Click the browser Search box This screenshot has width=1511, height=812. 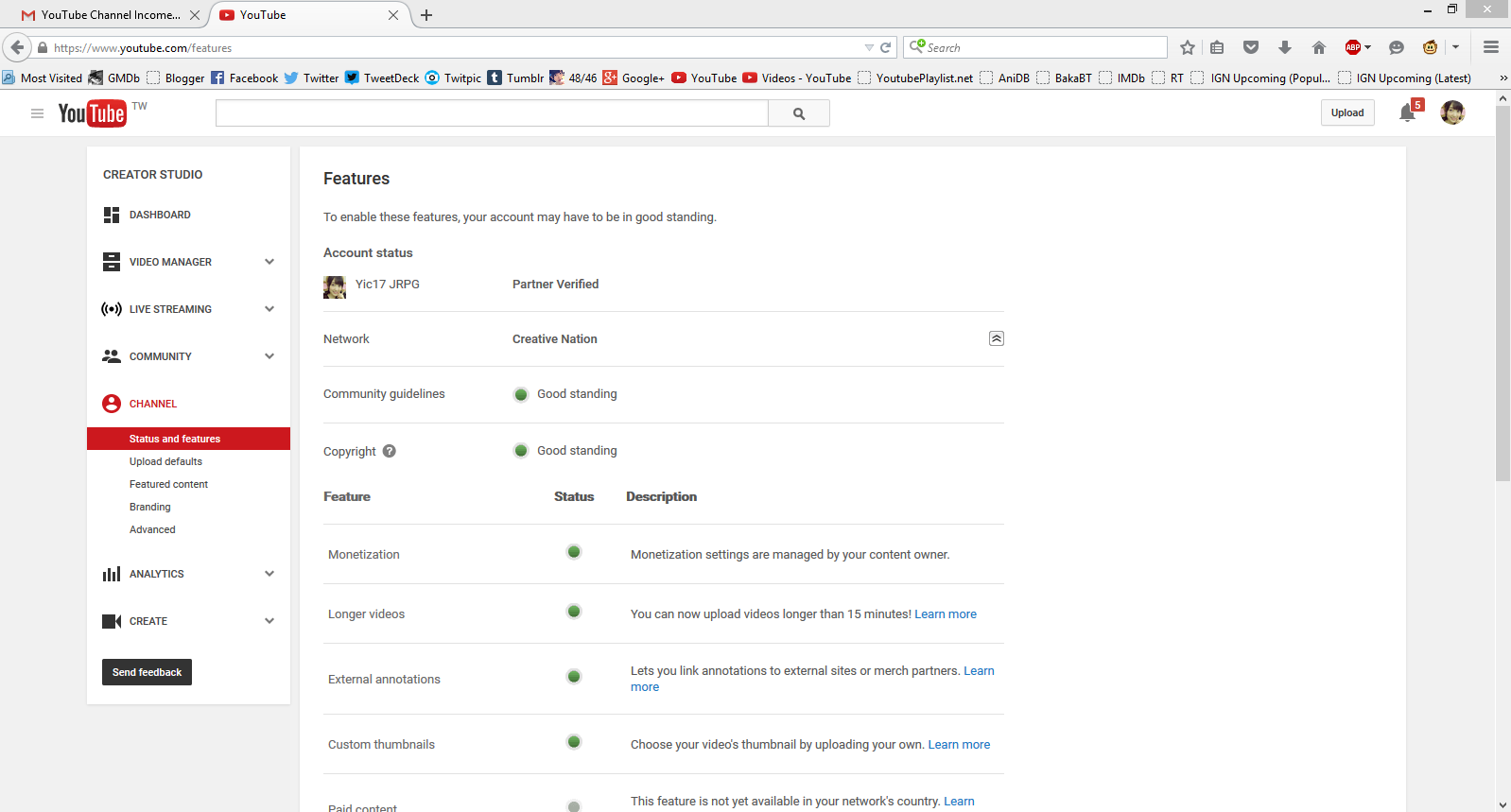pos(1035,47)
